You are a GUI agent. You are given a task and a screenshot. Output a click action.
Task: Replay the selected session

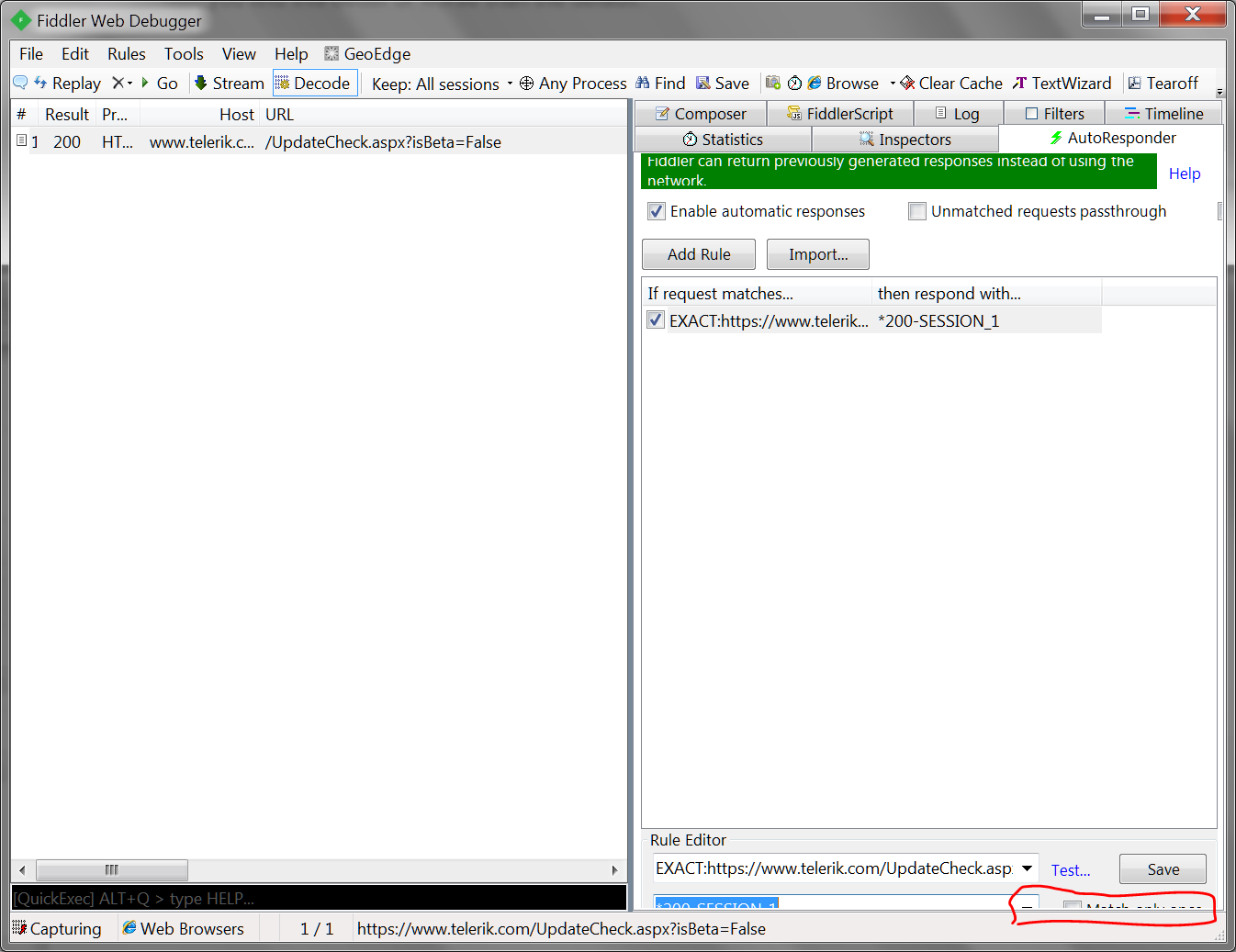coord(67,83)
